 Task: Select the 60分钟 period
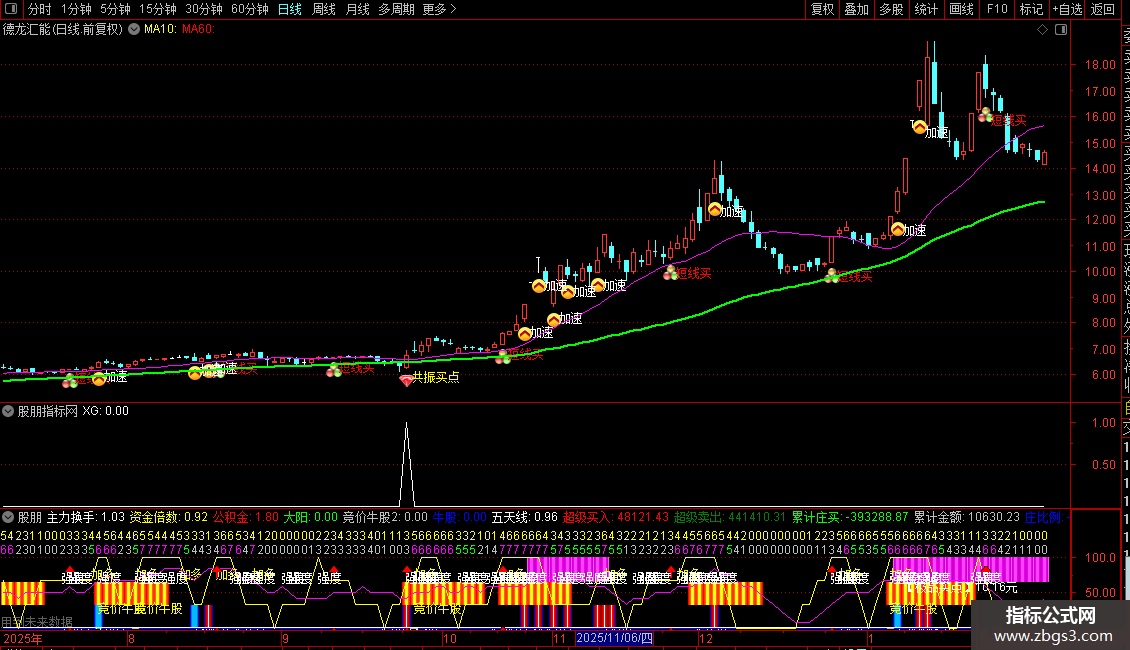[x=250, y=9]
